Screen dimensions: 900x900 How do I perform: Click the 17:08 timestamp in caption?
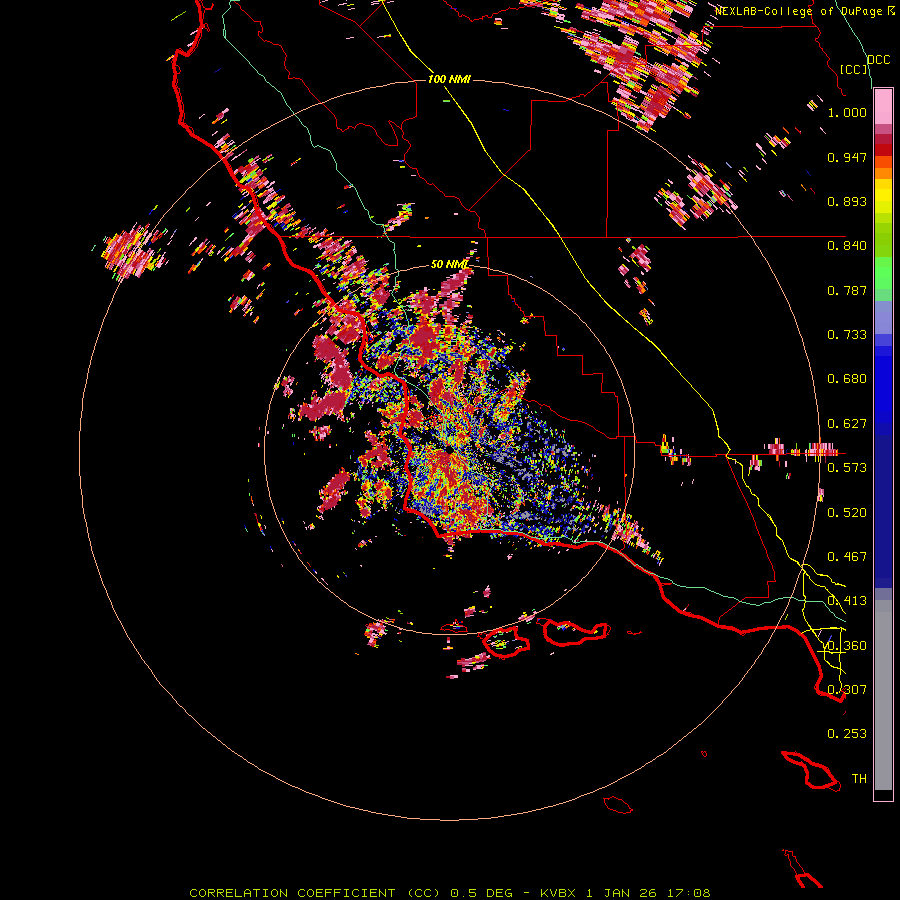[689, 893]
